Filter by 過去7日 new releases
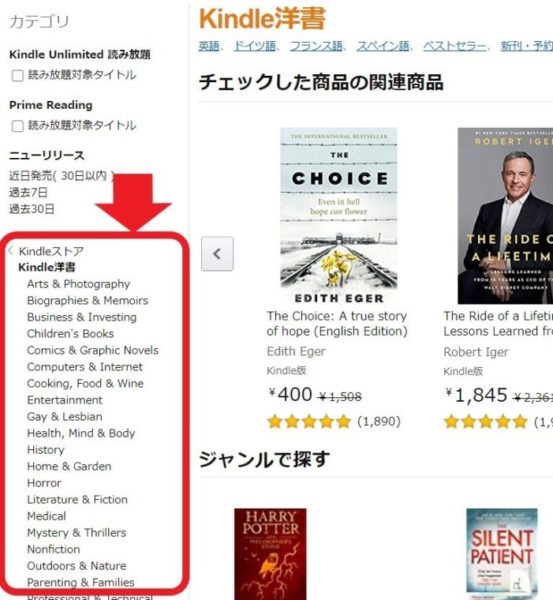 point(28,192)
